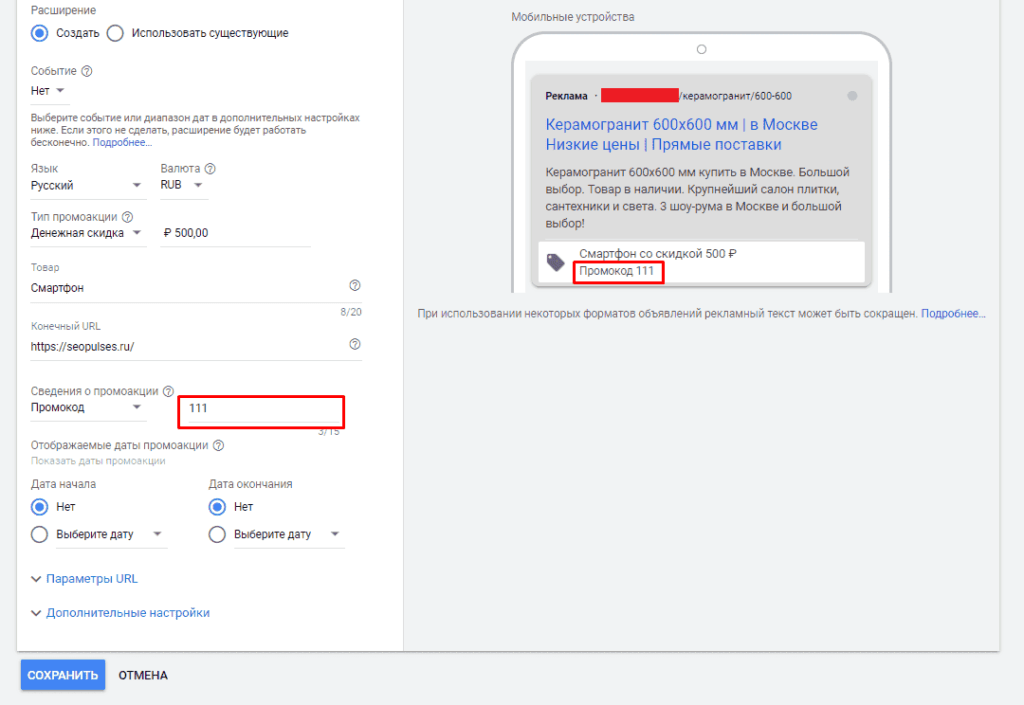The image size is (1024, 705).
Task: Click the Расширение heading label
Action: 63,10
